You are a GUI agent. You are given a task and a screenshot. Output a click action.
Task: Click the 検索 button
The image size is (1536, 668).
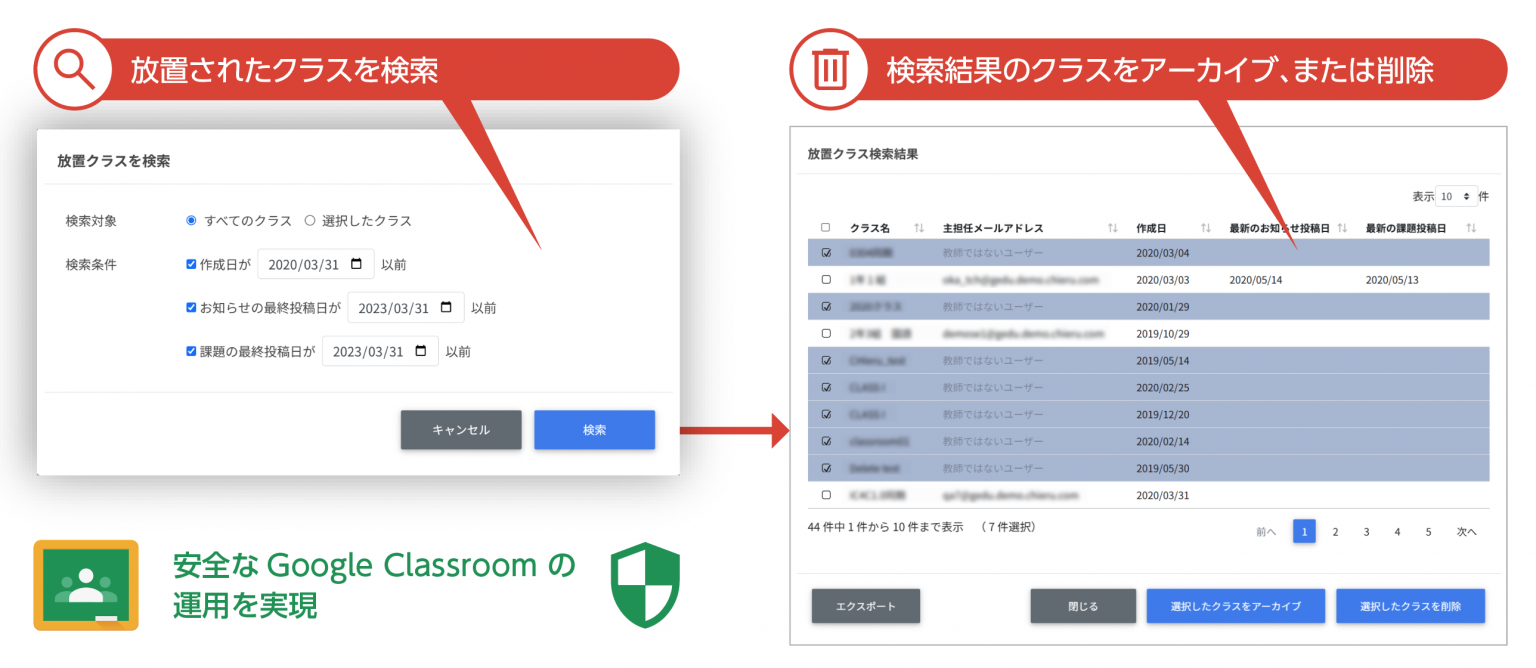(x=594, y=429)
